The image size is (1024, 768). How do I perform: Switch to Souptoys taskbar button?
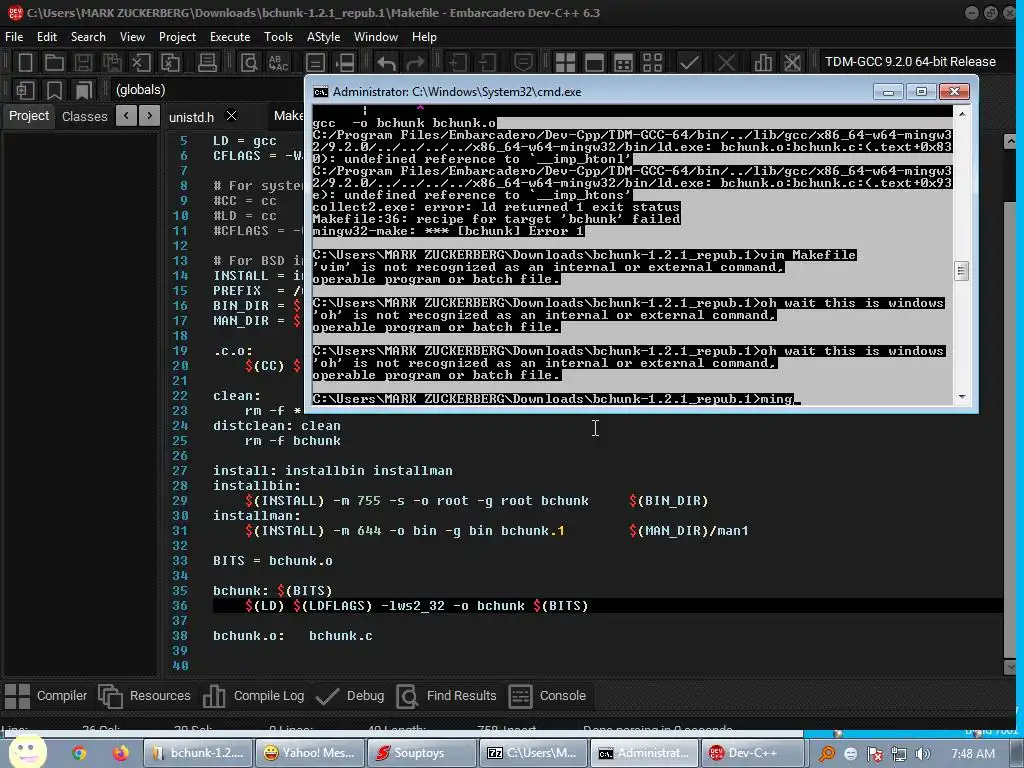pos(421,753)
